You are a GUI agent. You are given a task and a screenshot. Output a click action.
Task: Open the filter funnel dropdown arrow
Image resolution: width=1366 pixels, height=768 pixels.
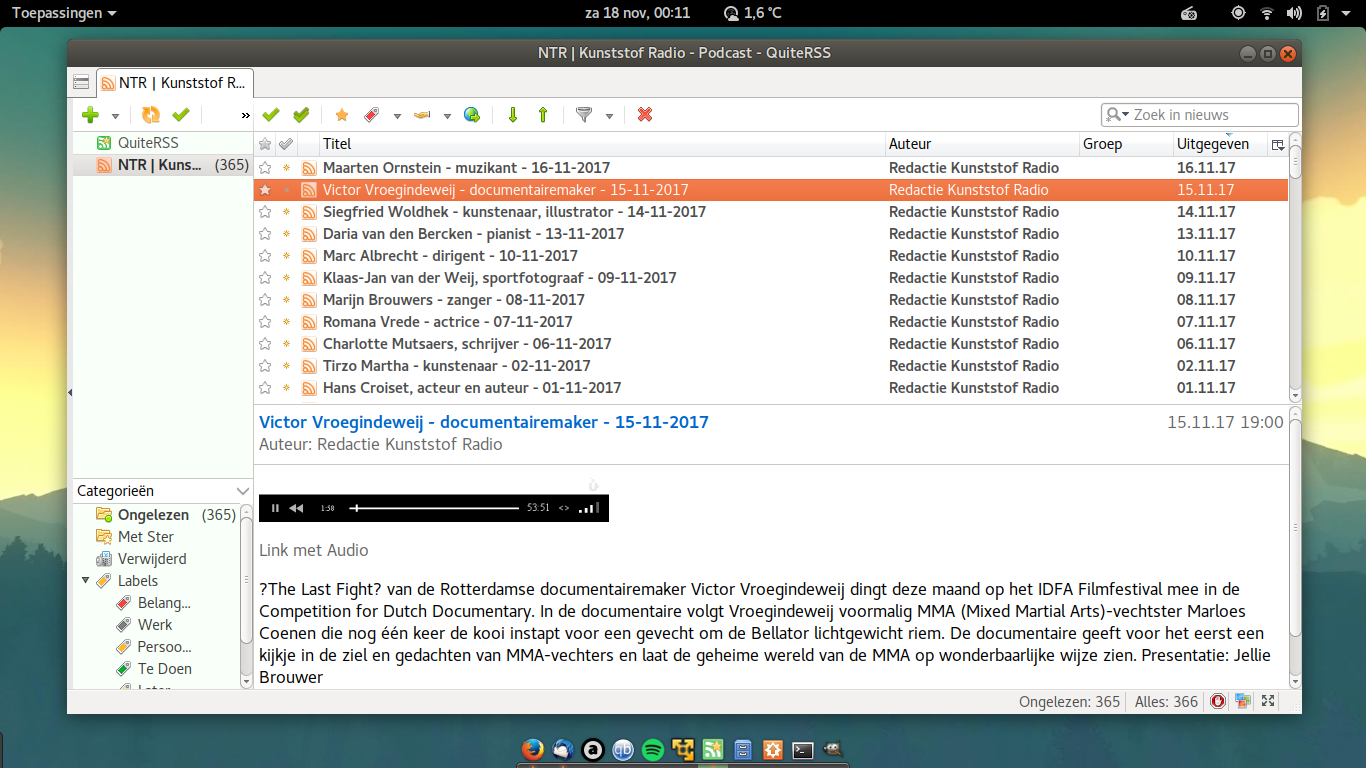609,116
